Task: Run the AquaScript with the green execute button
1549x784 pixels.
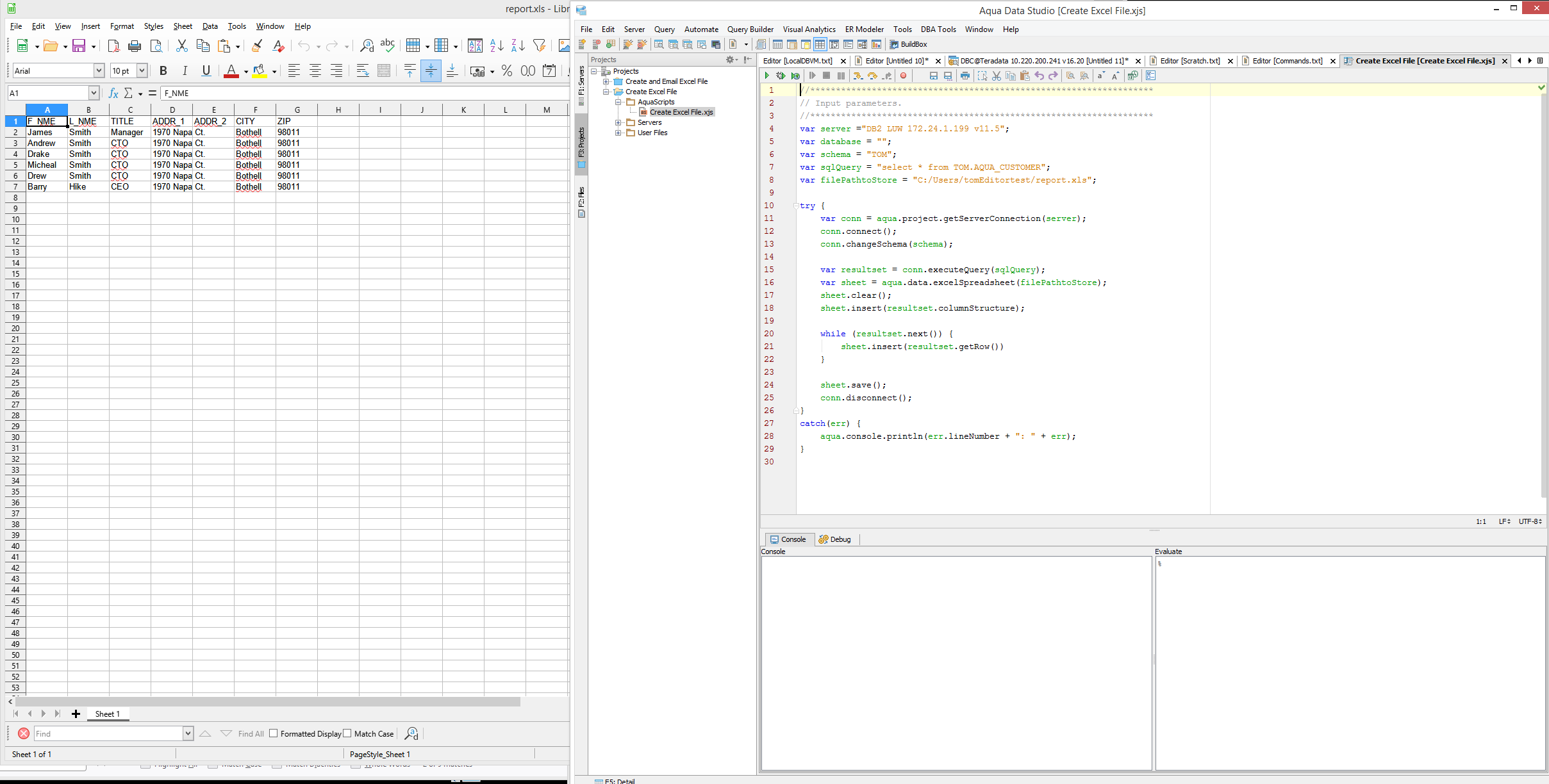Action: click(x=766, y=76)
